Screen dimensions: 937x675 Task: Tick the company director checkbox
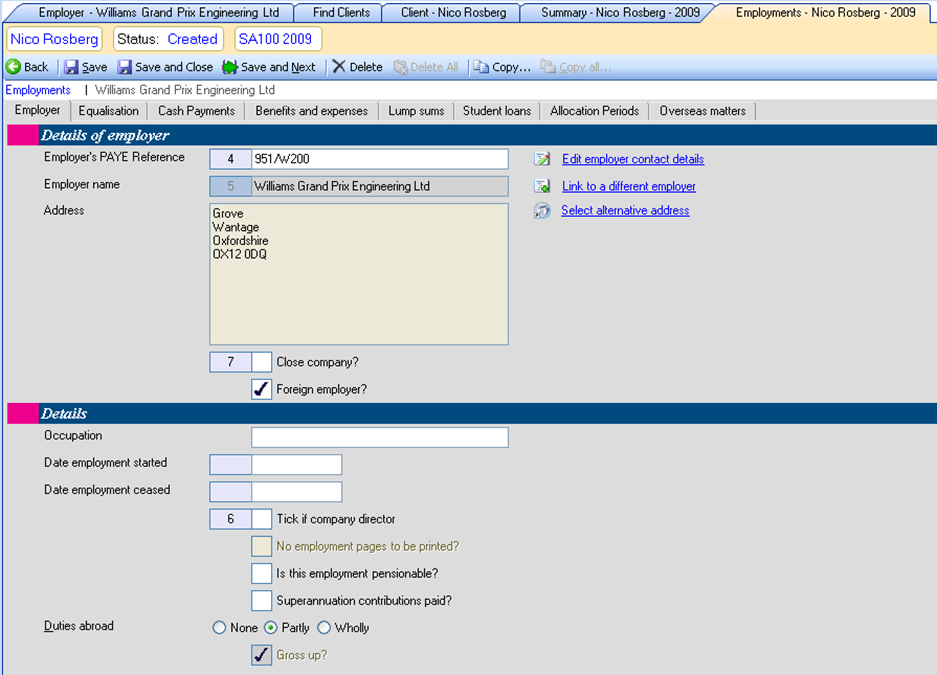pos(262,519)
